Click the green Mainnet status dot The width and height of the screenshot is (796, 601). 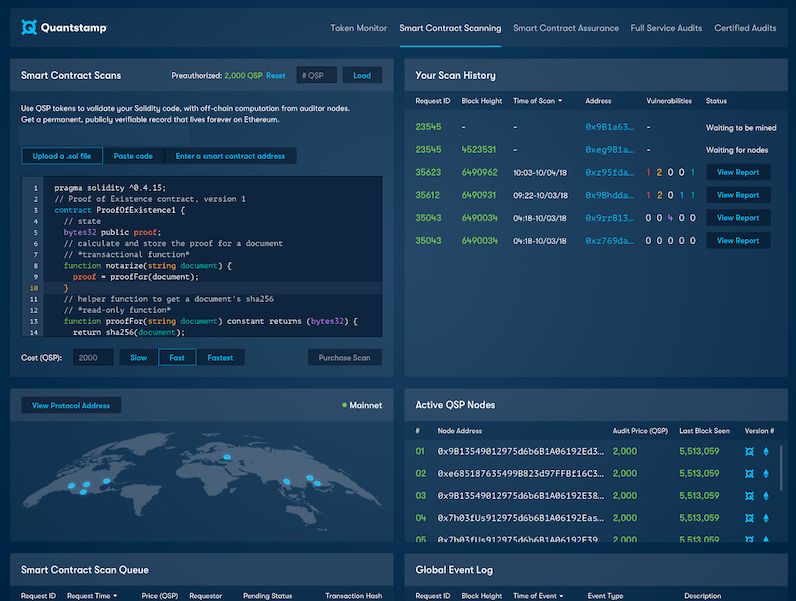345,405
